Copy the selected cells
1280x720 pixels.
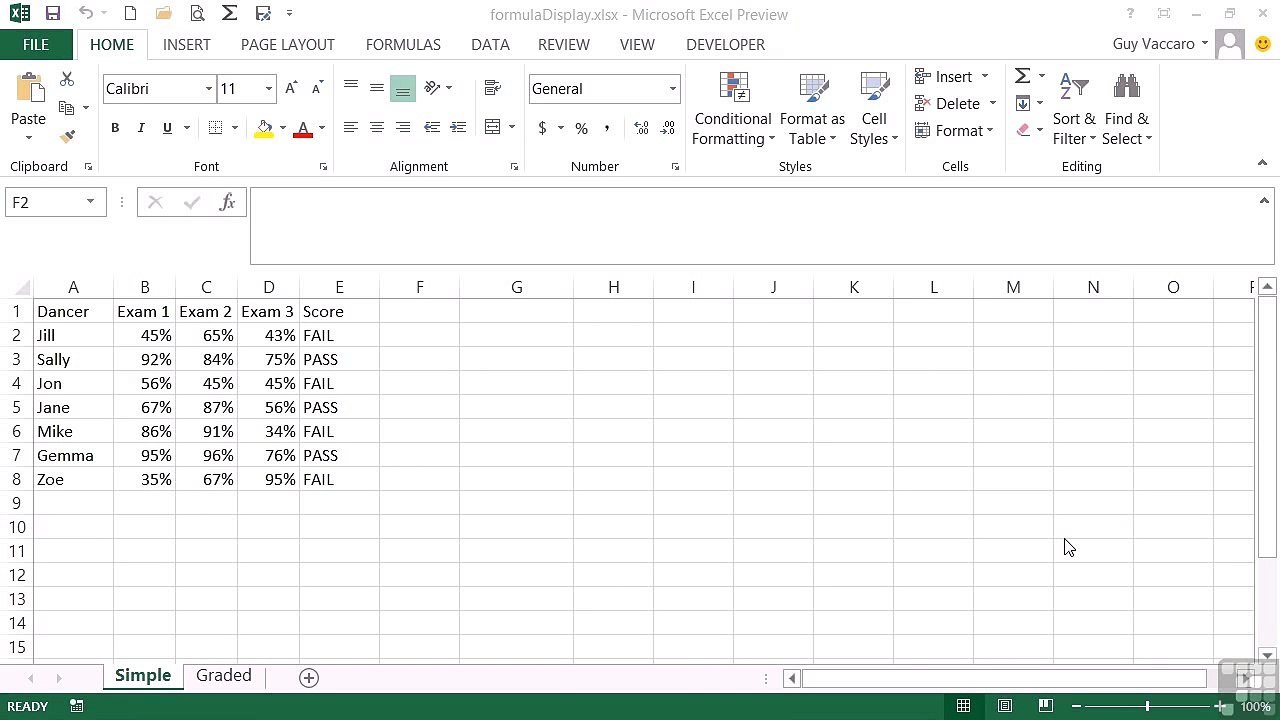coord(67,107)
